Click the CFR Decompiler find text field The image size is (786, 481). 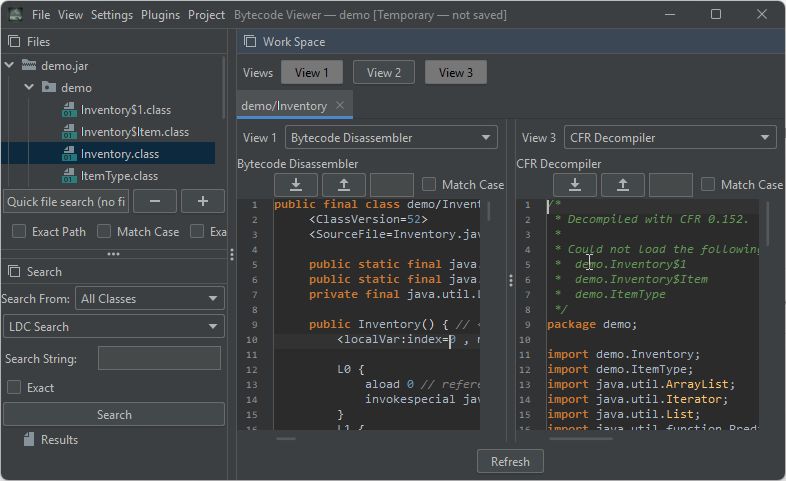pos(671,185)
